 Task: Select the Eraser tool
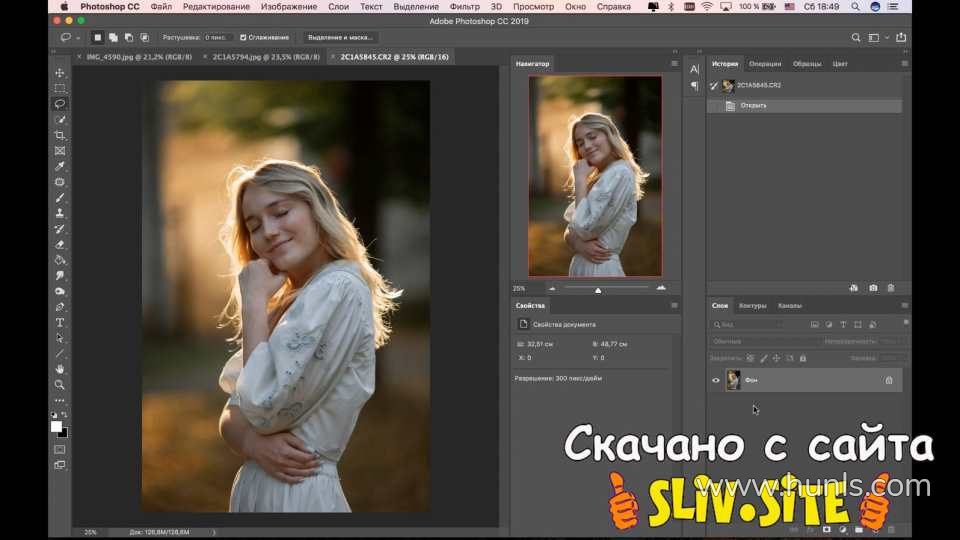click(60, 244)
